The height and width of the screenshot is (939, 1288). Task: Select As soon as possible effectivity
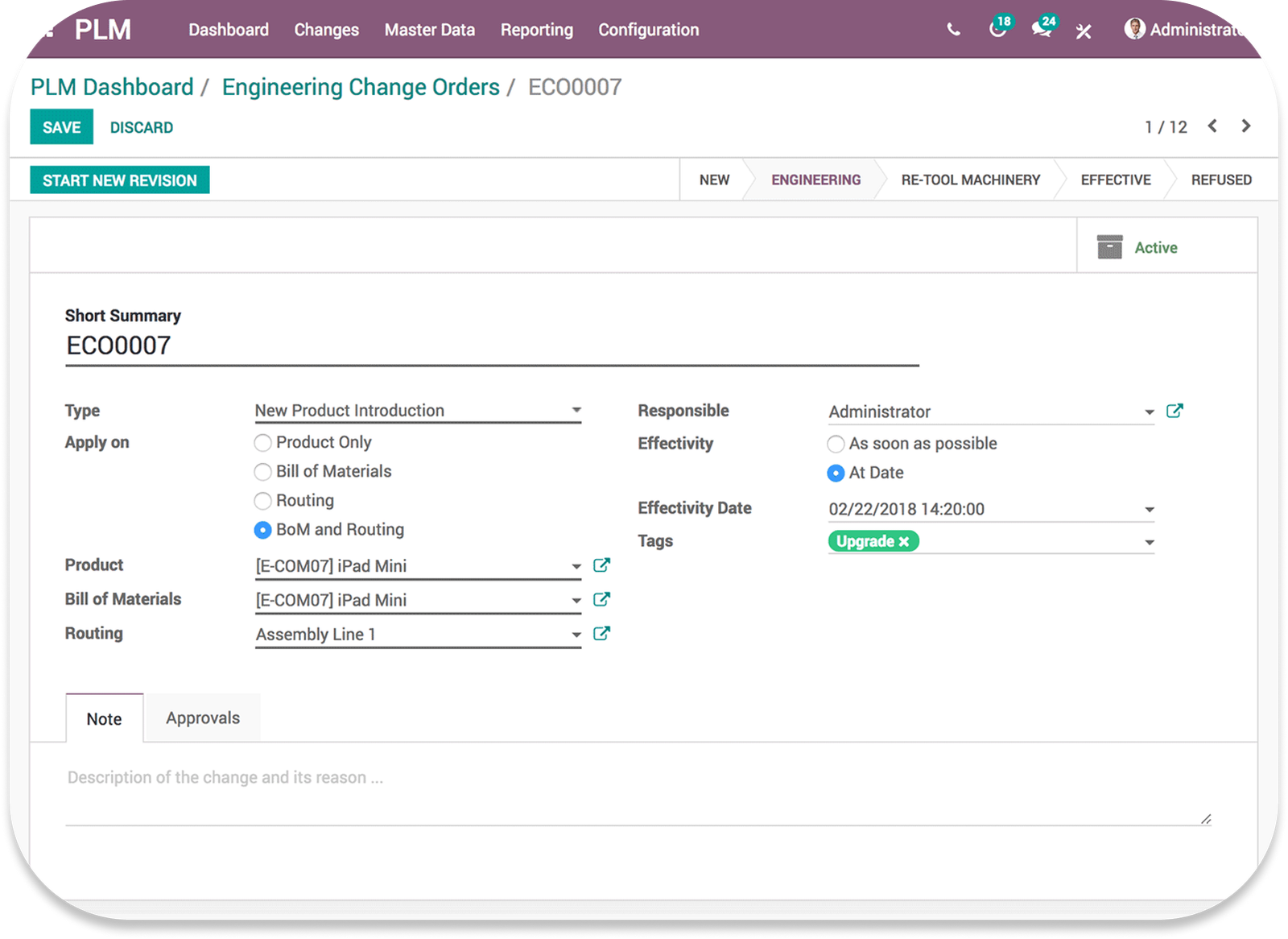coord(836,444)
